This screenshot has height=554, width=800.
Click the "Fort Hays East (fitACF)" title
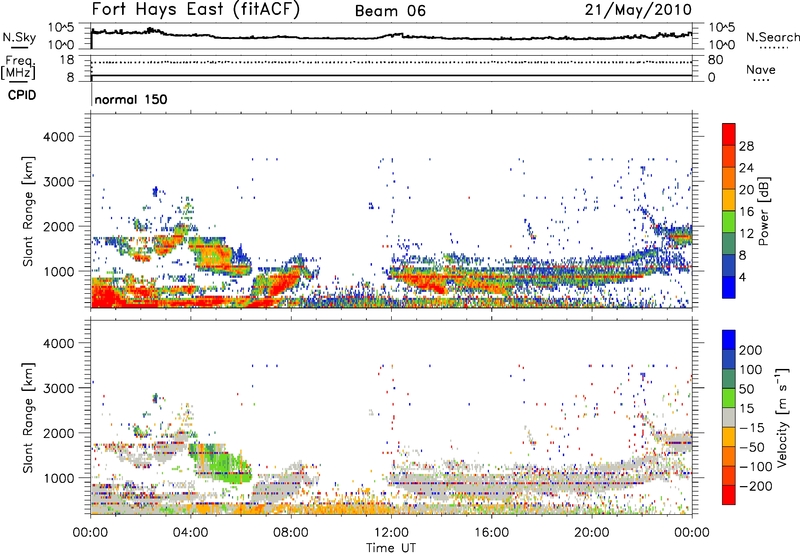(x=196, y=10)
